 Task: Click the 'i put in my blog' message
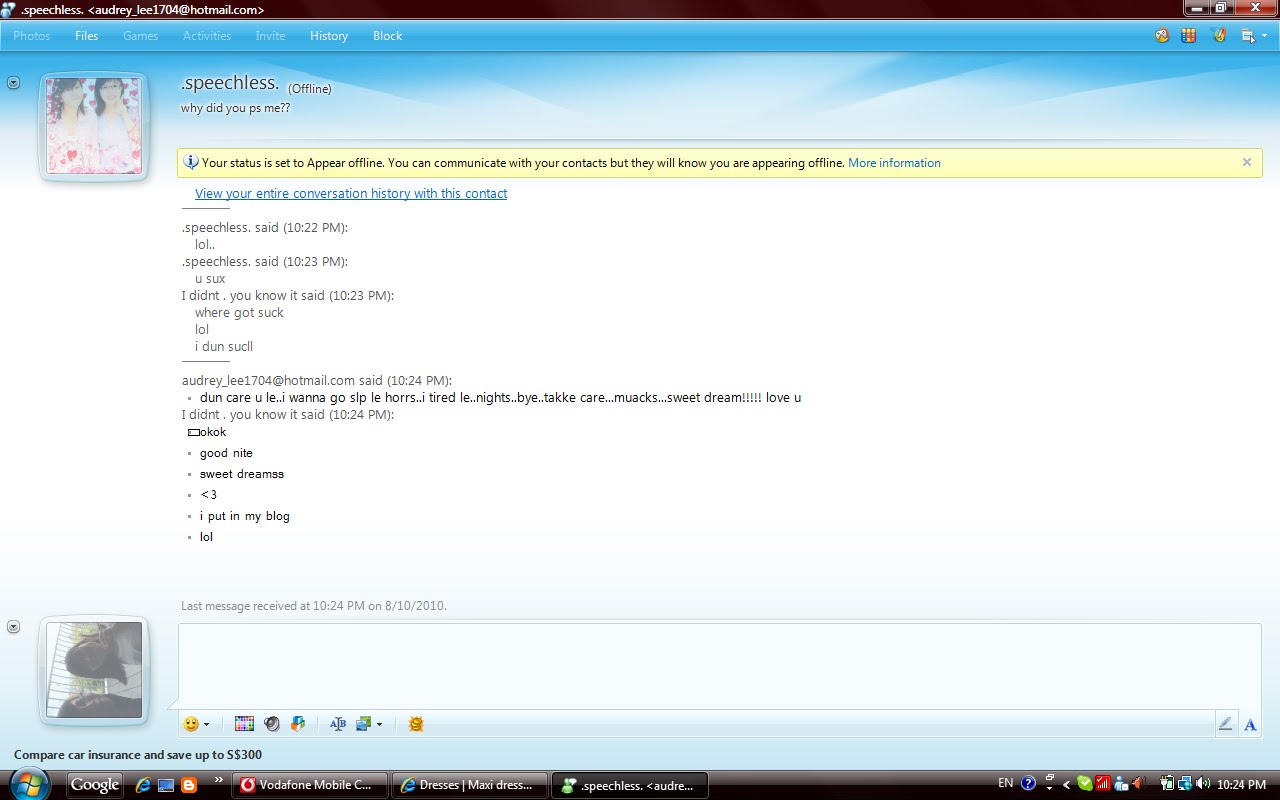pyautogui.click(x=244, y=517)
